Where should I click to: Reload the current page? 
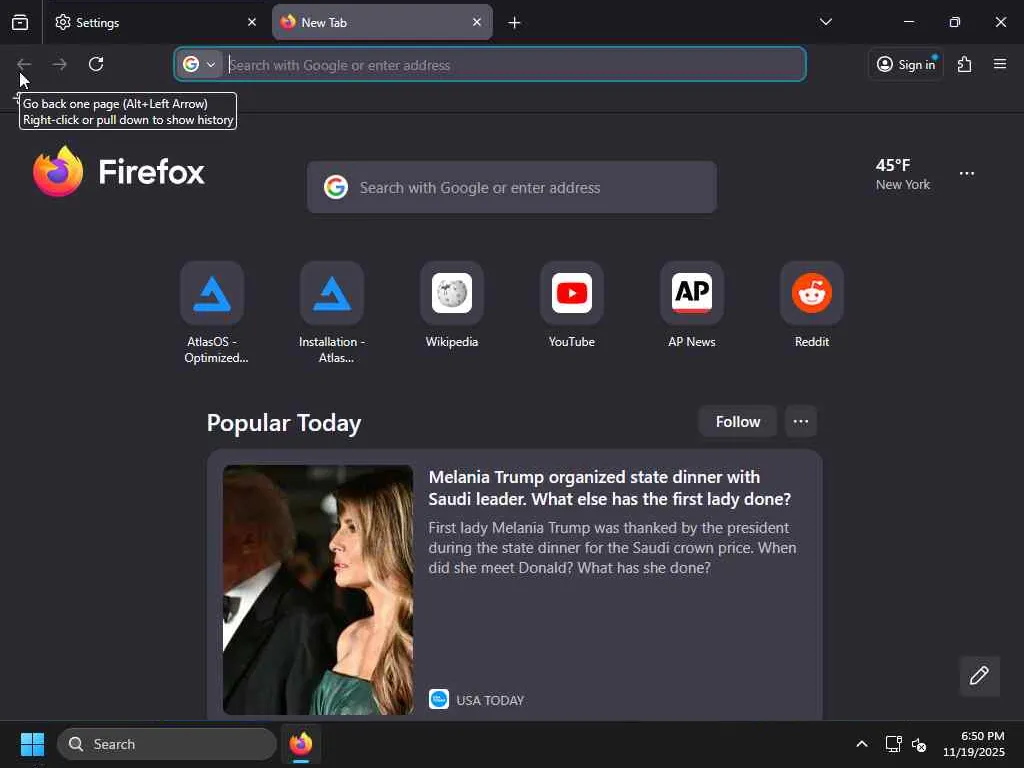tap(96, 64)
